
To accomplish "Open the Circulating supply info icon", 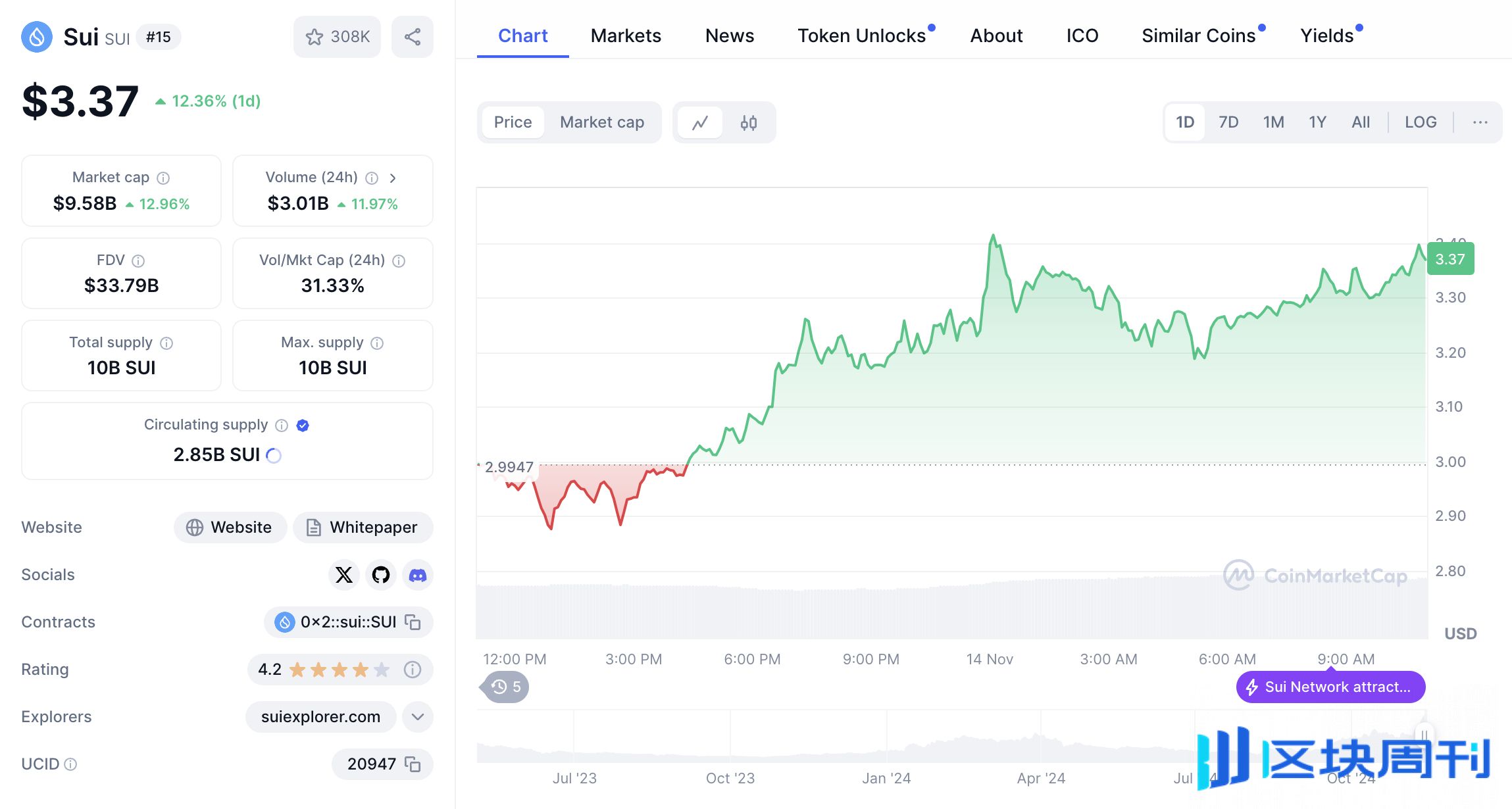I will (282, 426).
